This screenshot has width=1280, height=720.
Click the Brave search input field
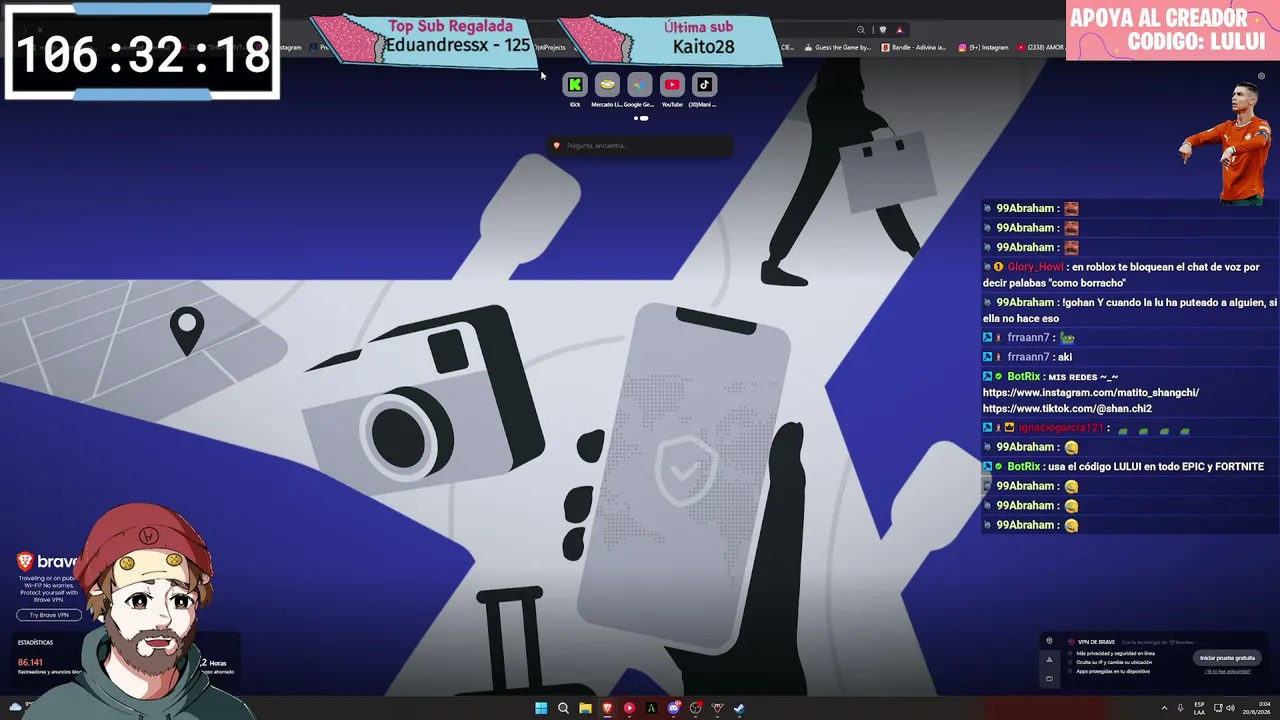click(x=640, y=146)
